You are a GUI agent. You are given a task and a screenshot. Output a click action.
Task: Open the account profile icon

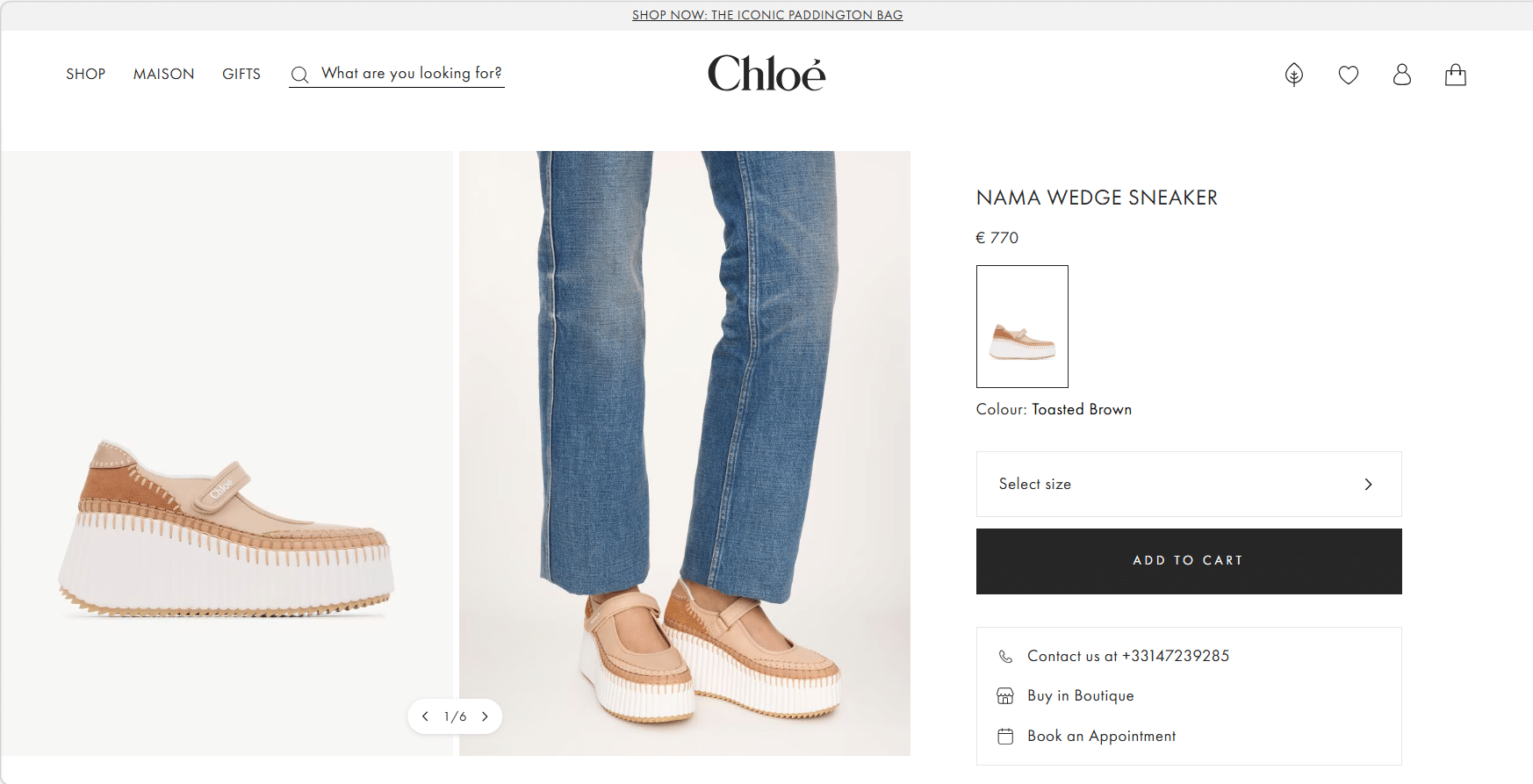coord(1402,75)
